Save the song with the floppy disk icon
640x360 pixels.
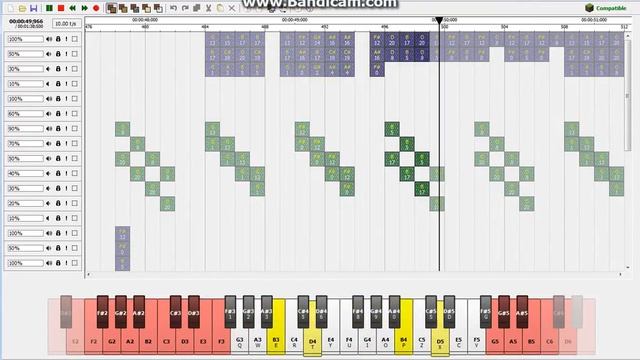coord(34,8)
